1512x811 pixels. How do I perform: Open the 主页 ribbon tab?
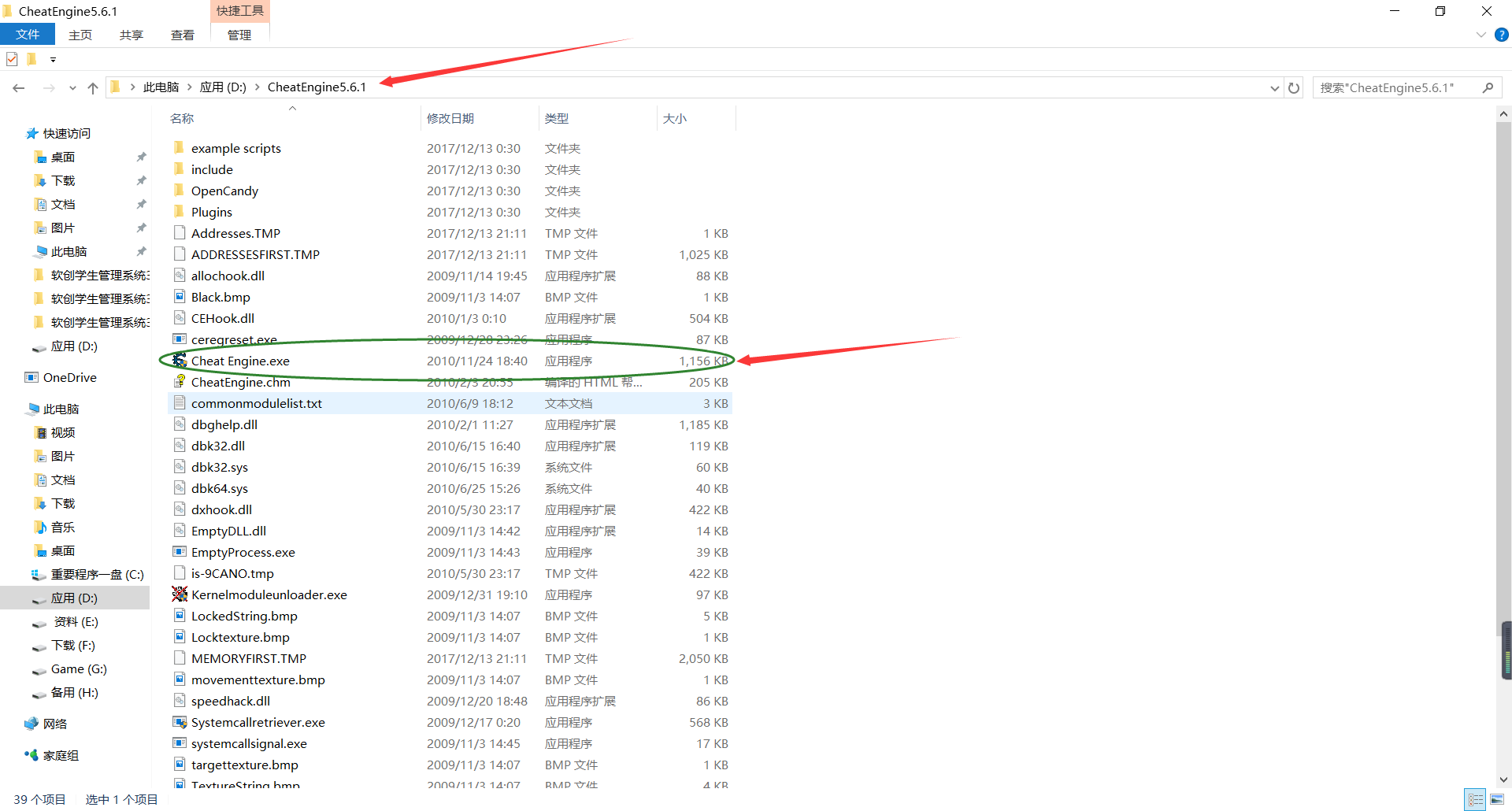click(x=80, y=35)
